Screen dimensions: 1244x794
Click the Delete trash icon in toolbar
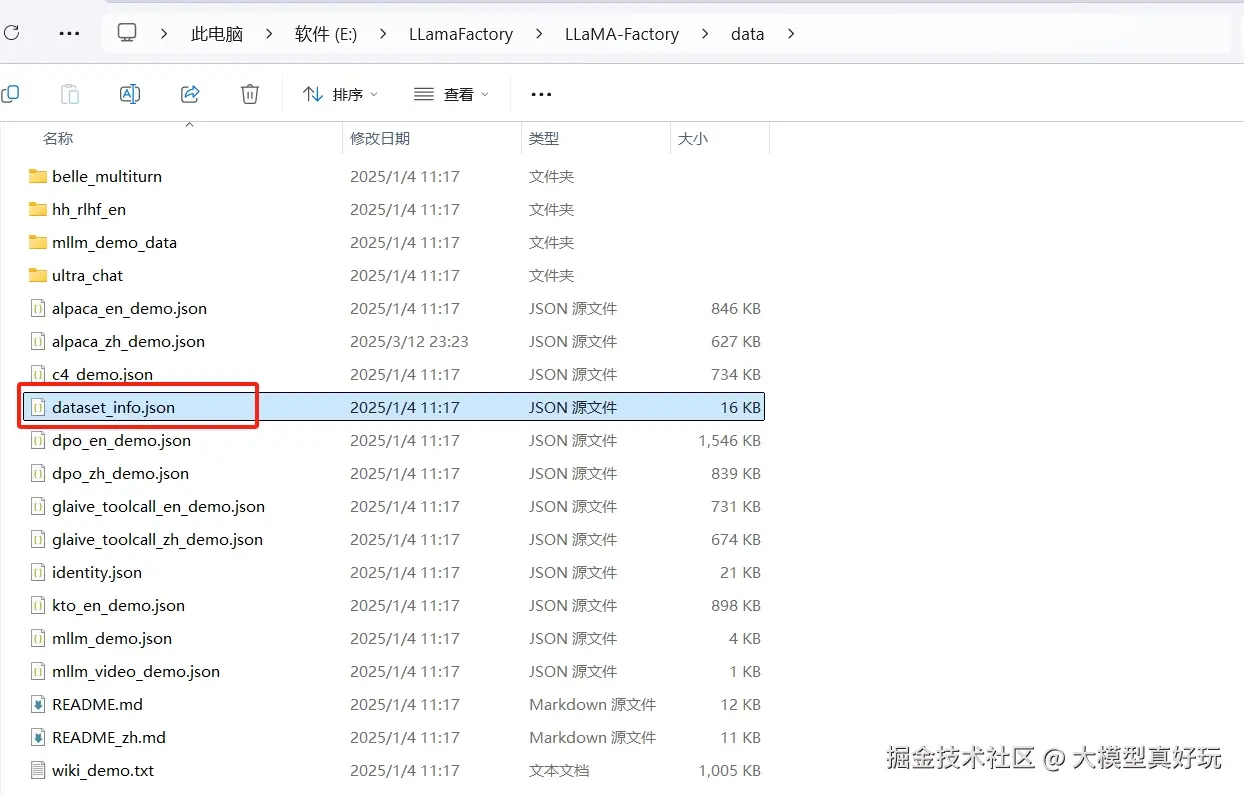[x=250, y=94]
